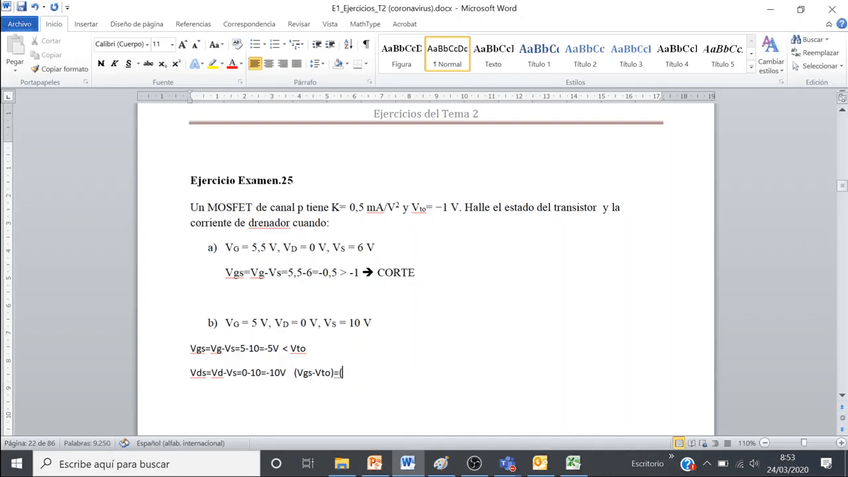Click the print layout view icon
Image resolution: width=848 pixels, height=477 pixels.
point(679,443)
